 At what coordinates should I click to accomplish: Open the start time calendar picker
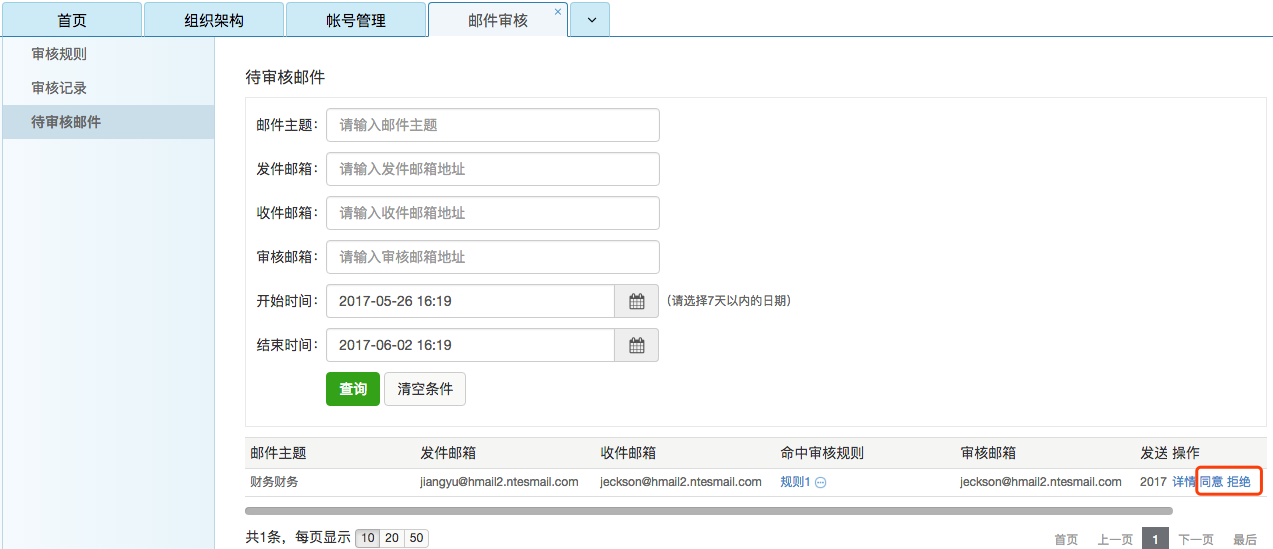636,301
